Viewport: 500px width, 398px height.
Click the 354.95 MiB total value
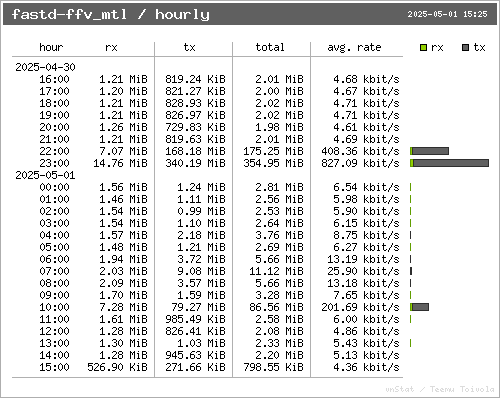273,163
